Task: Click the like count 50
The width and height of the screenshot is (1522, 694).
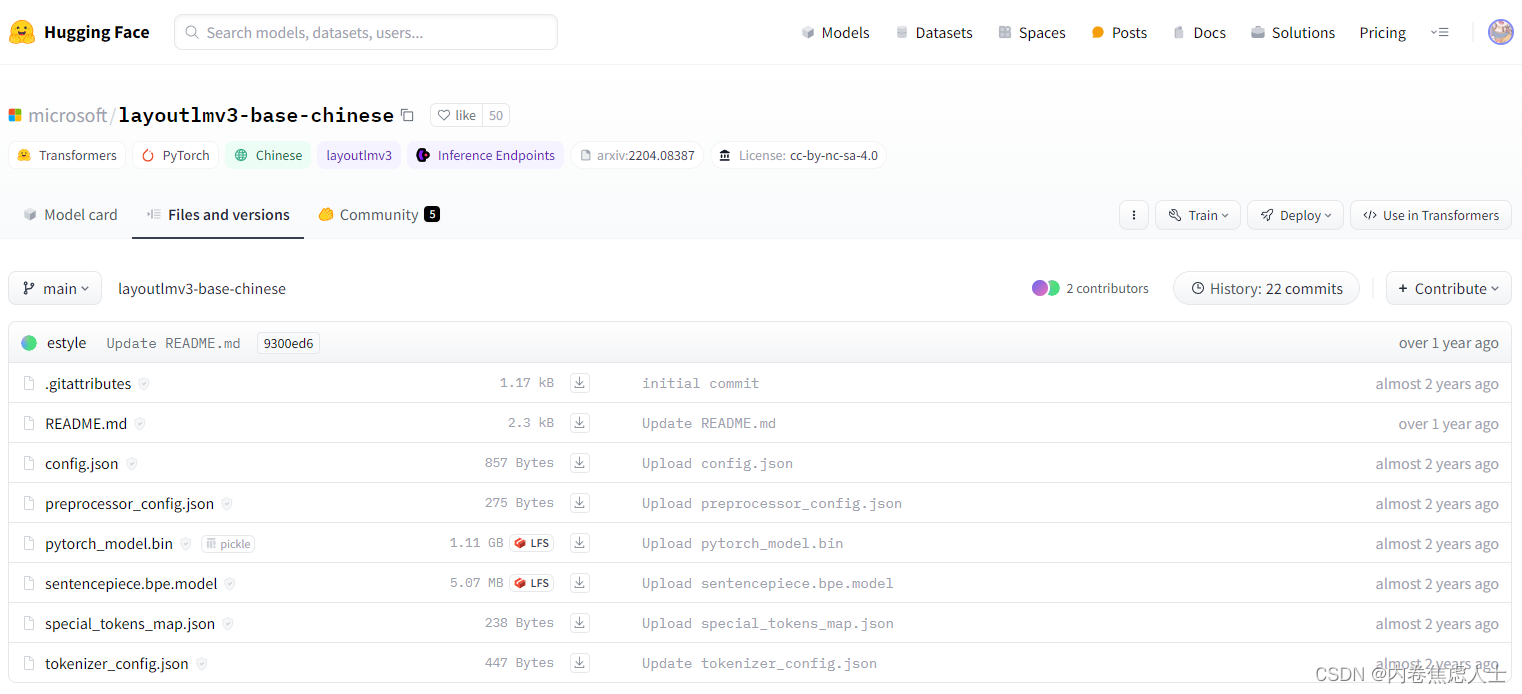Action: 495,115
